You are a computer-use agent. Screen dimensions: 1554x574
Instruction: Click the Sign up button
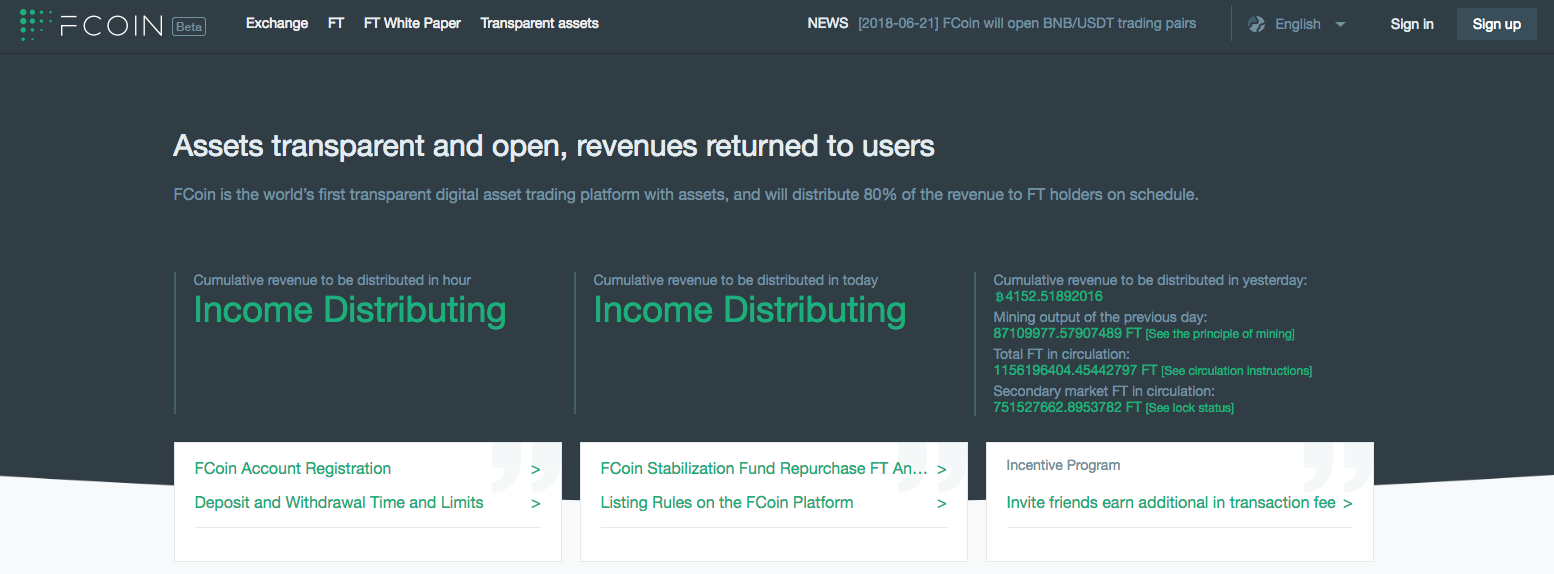point(1497,24)
